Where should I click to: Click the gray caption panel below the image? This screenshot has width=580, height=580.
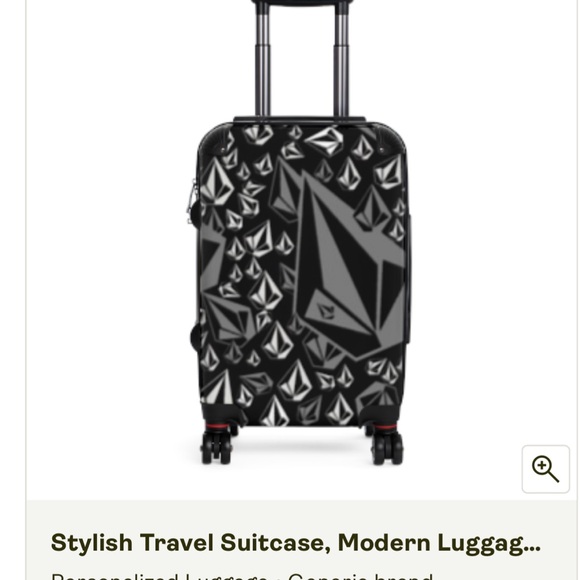pos(301,540)
